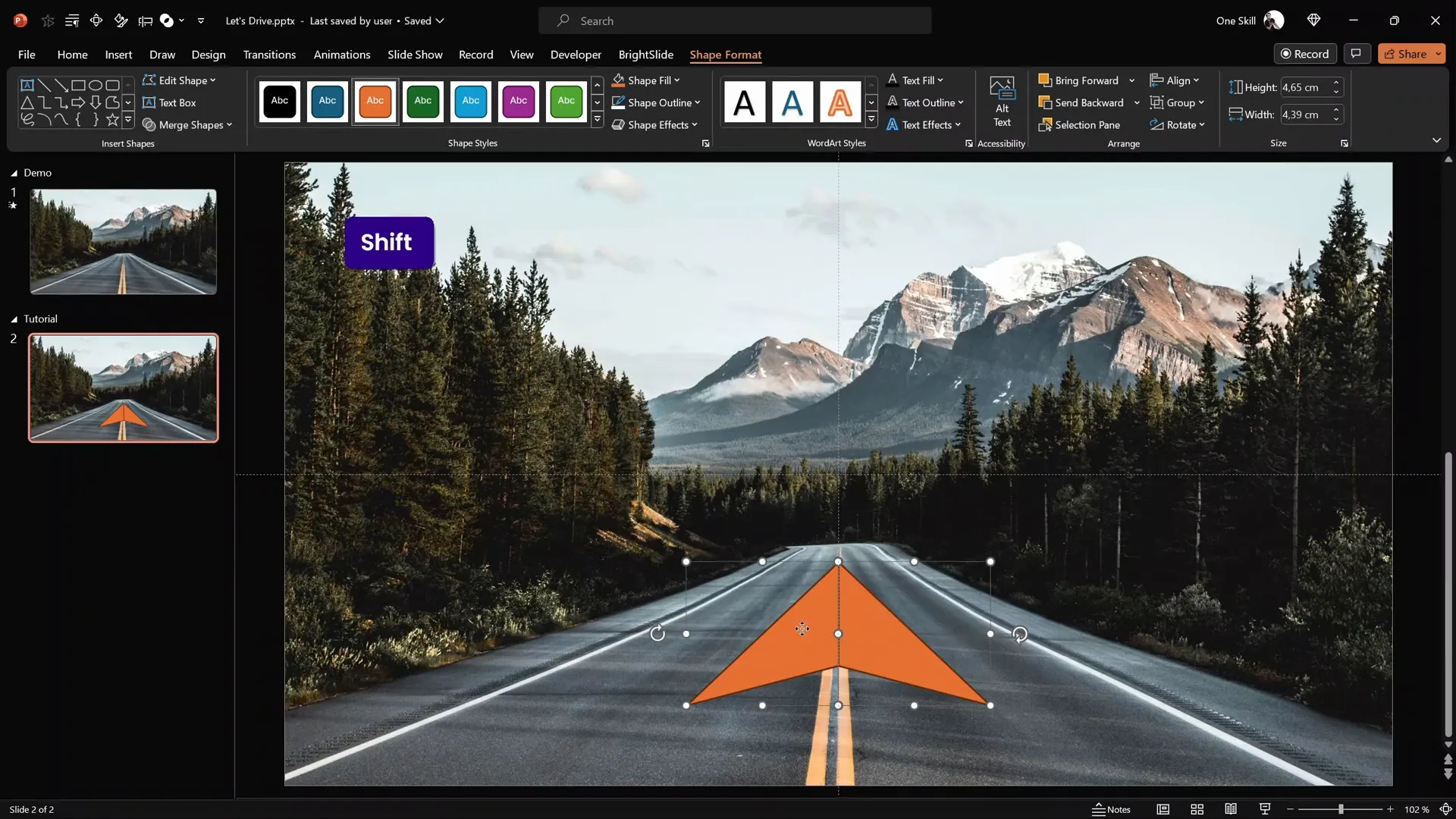Switch to the Animations tab
Image resolution: width=1456 pixels, height=819 pixels.
click(x=342, y=55)
